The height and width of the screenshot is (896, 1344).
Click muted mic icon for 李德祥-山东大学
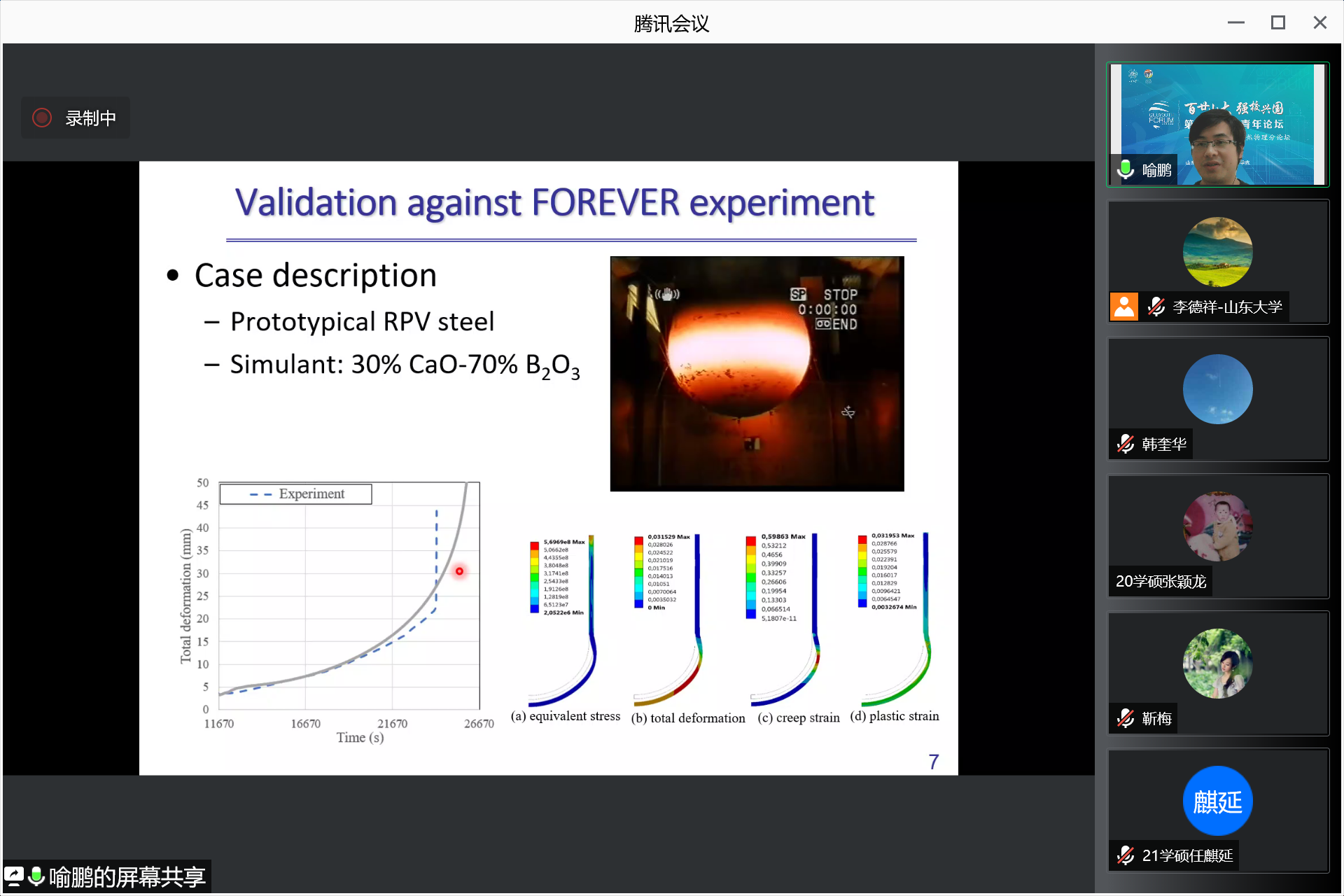point(1156,307)
